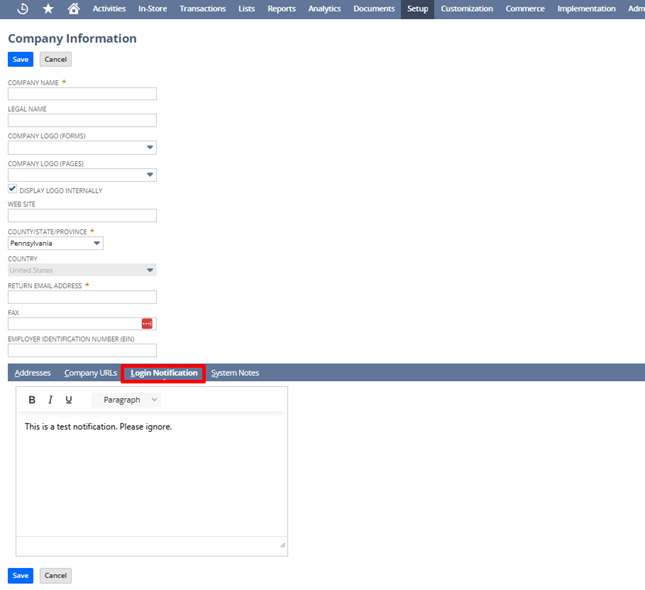Viewport: 645px width, 590px height.
Task: Open the Customization menu
Action: [467, 9]
